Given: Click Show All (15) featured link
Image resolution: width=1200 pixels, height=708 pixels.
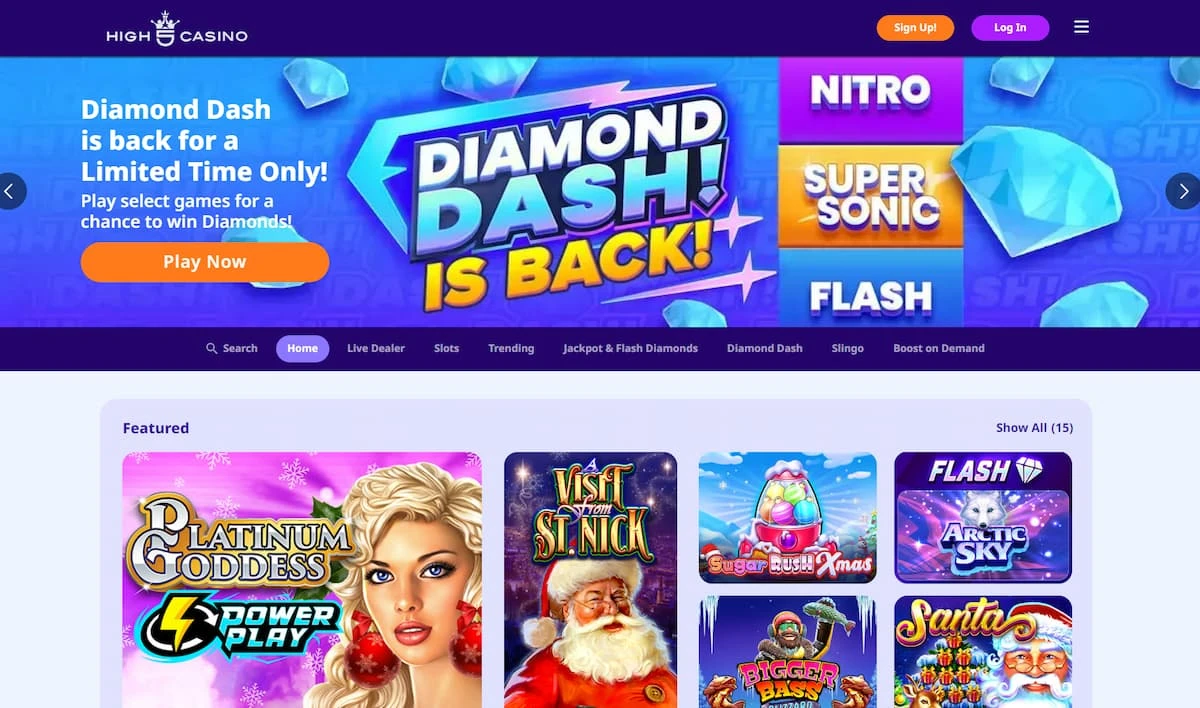Looking at the screenshot, I should coord(1034,427).
